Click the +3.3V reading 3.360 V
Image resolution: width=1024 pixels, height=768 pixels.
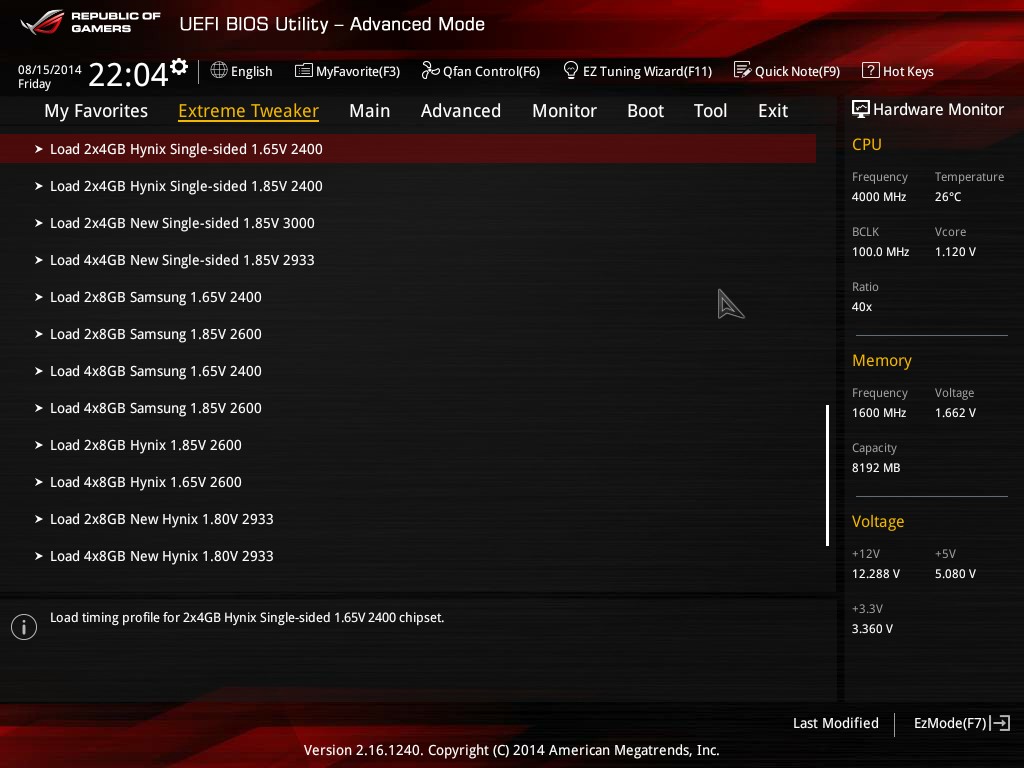[x=872, y=628]
